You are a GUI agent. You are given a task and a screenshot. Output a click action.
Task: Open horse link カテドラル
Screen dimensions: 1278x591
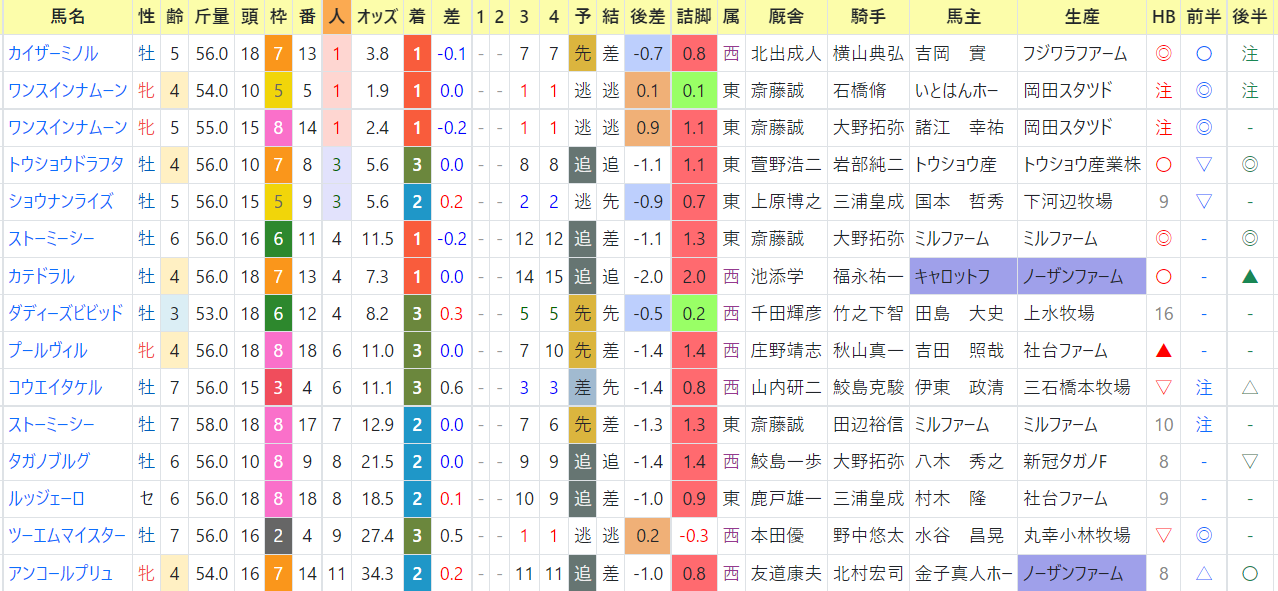click(x=41, y=276)
